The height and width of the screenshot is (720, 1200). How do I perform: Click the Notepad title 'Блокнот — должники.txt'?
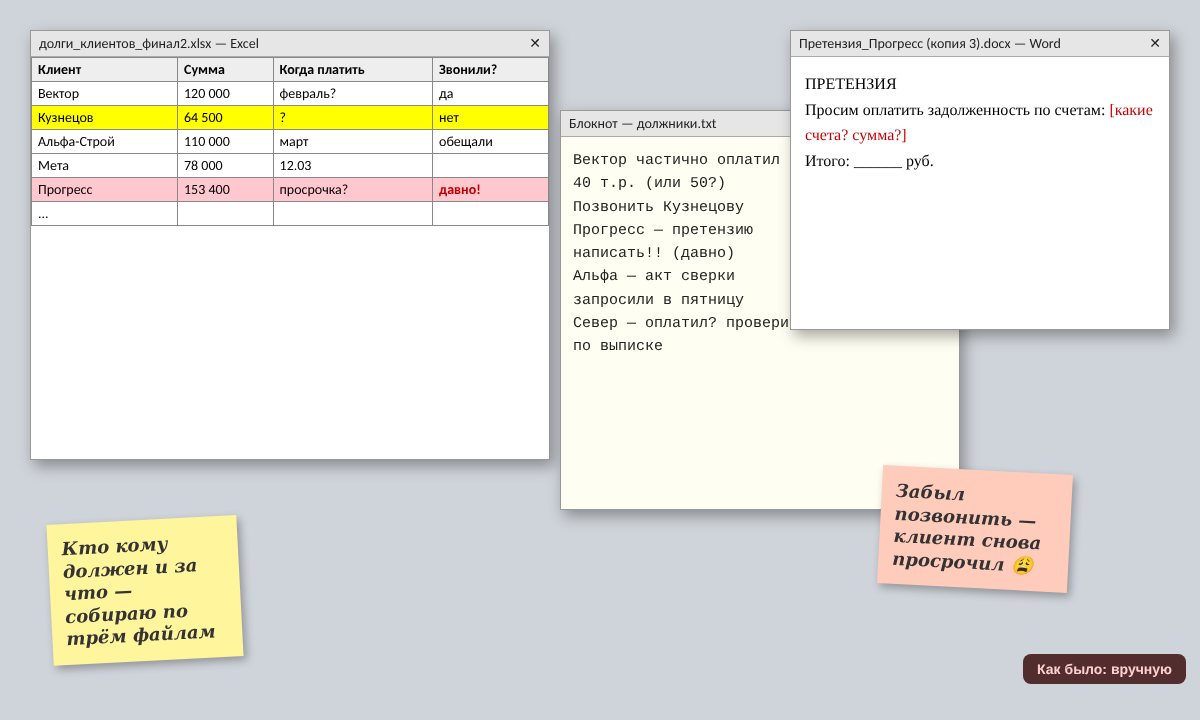[642, 124]
